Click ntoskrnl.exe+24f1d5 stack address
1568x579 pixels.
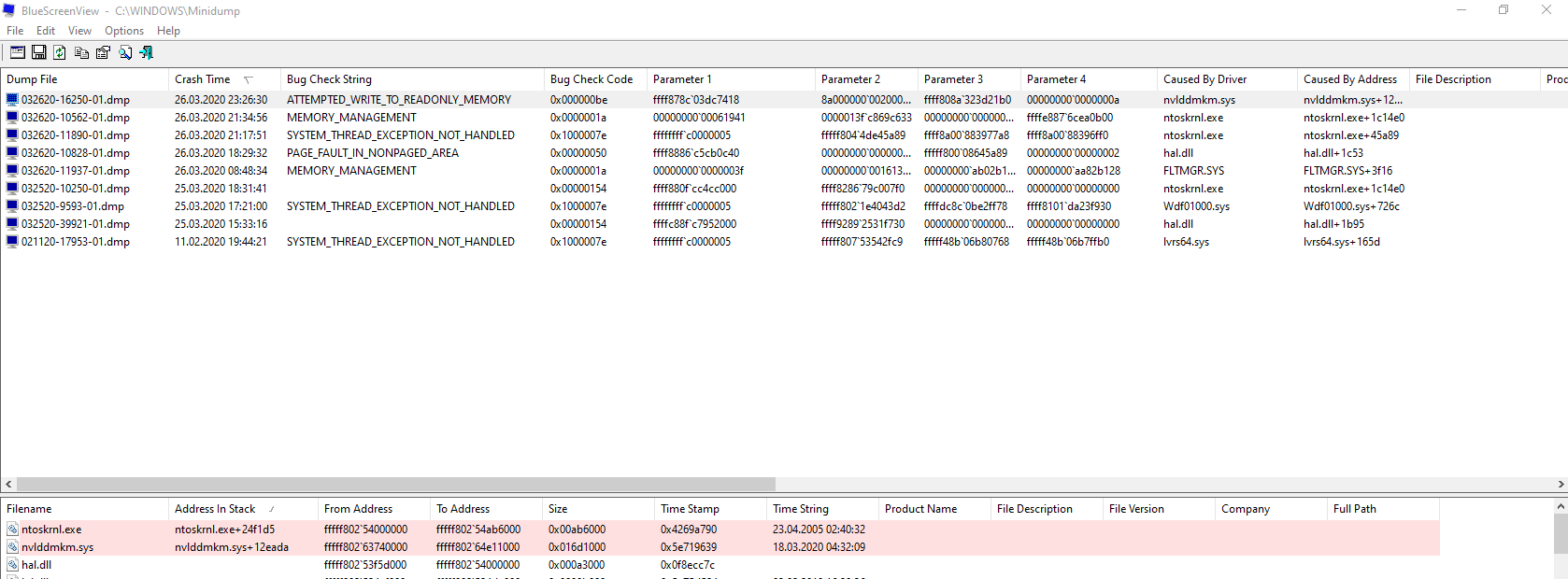[225, 530]
